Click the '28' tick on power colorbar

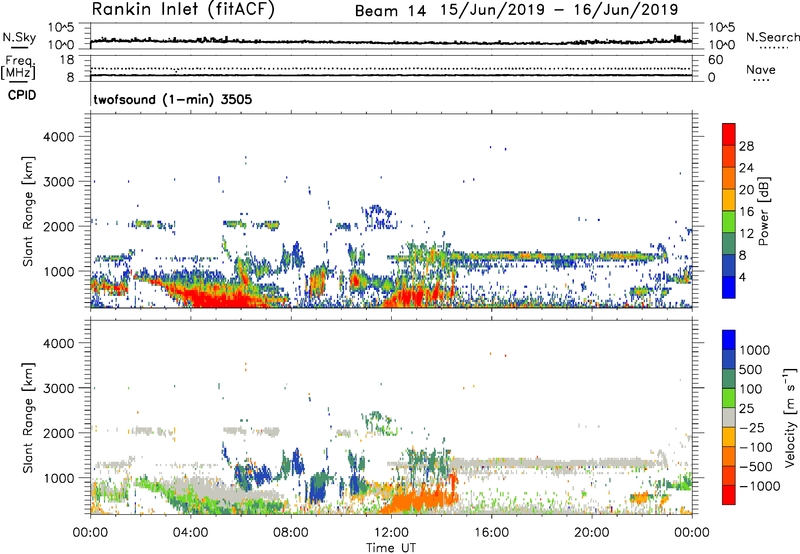pos(746,146)
